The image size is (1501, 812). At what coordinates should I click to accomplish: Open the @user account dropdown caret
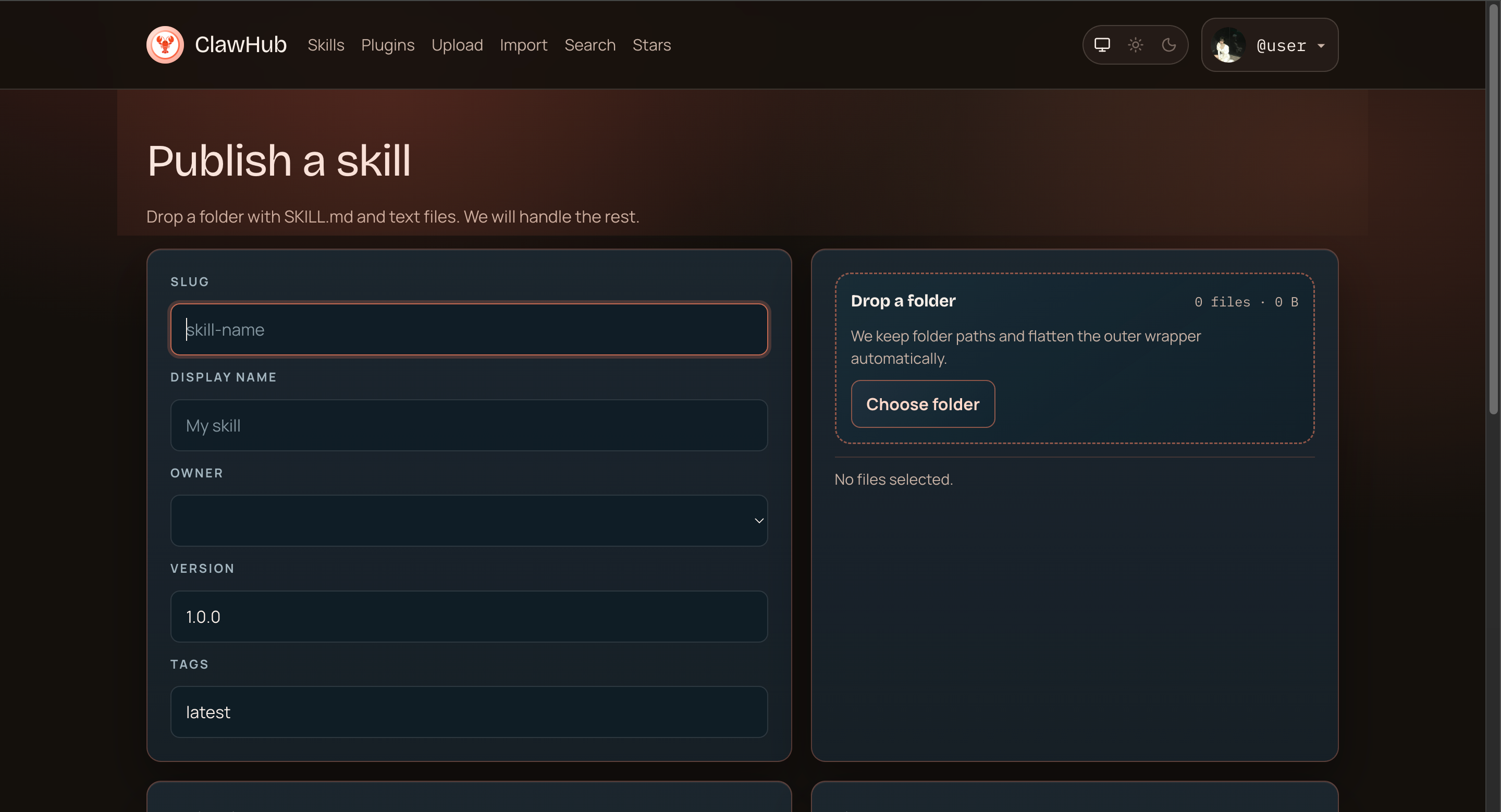point(1321,45)
